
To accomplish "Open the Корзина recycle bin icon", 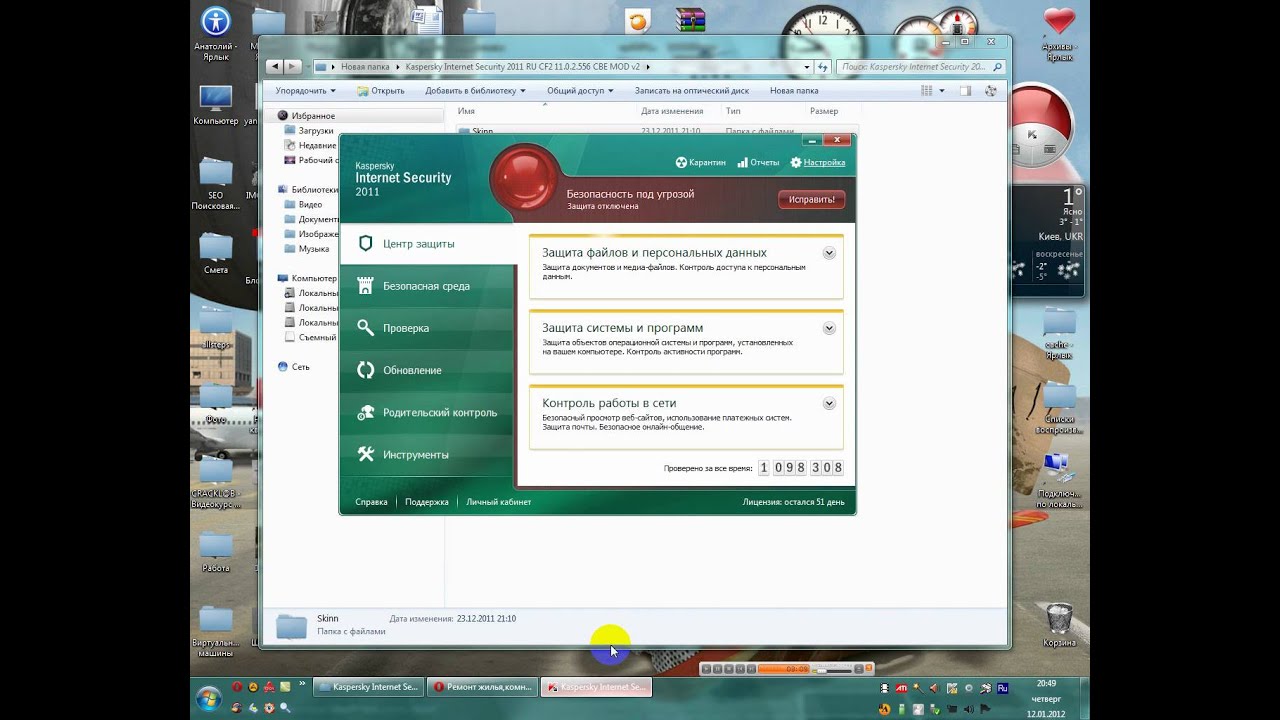I will pos(1059,626).
